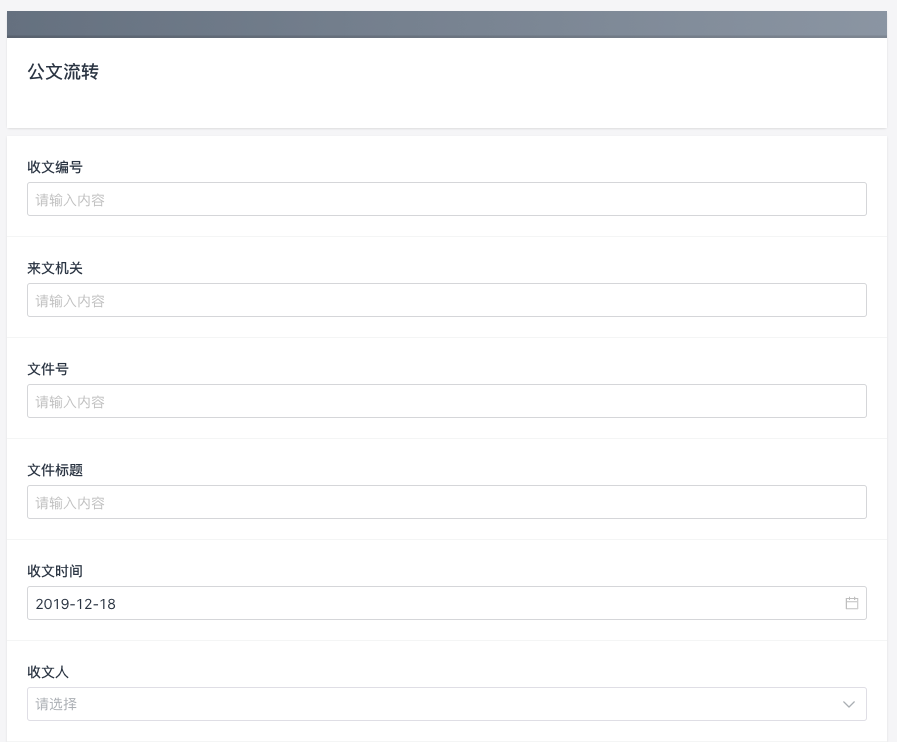This screenshot has height=742, width=897.
Task: Focus the 来文机关 text box
Action: pos(447,300)
